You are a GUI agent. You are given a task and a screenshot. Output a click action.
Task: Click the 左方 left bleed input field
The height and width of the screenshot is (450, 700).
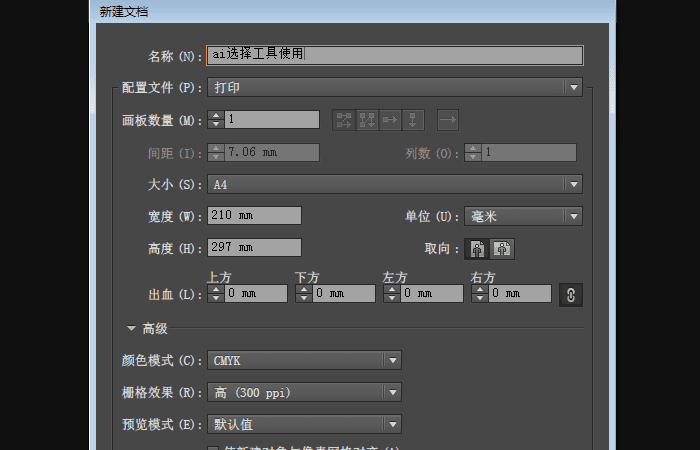pos(432,294)
